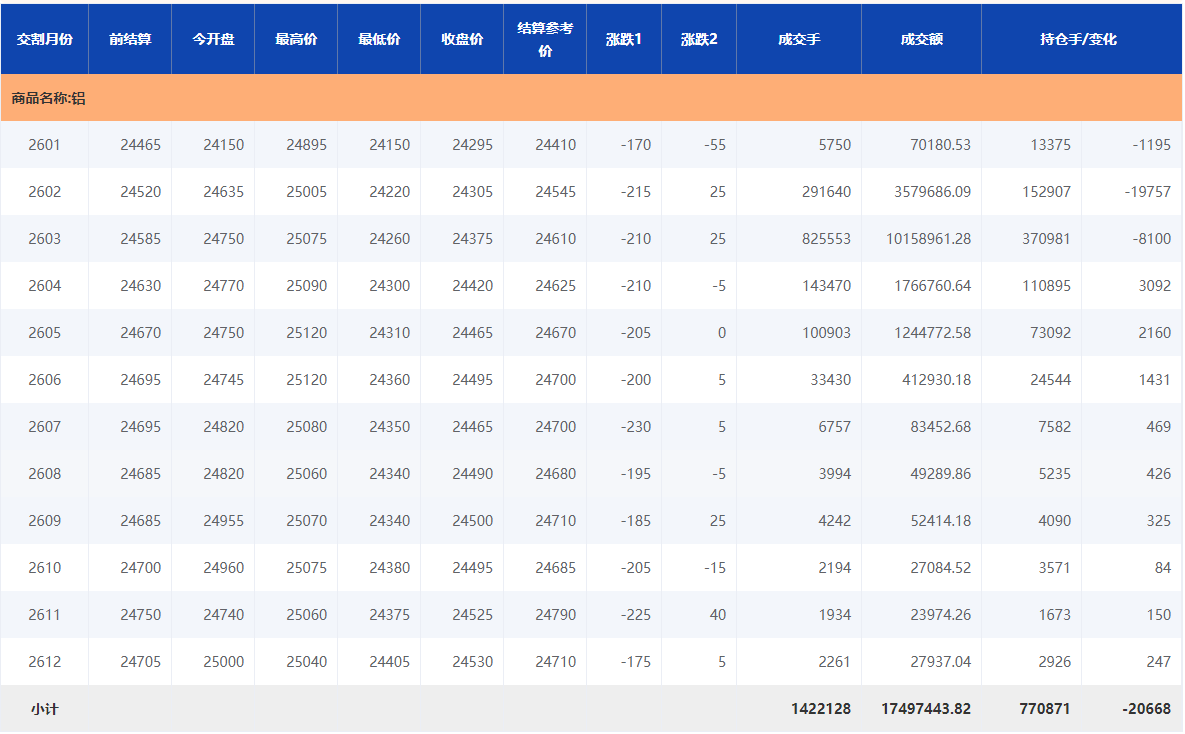Image resolution: width=1185 pixels, height=734 pixels.
Task: Click the 最低价 column header
Action: (x=379, y=39)
